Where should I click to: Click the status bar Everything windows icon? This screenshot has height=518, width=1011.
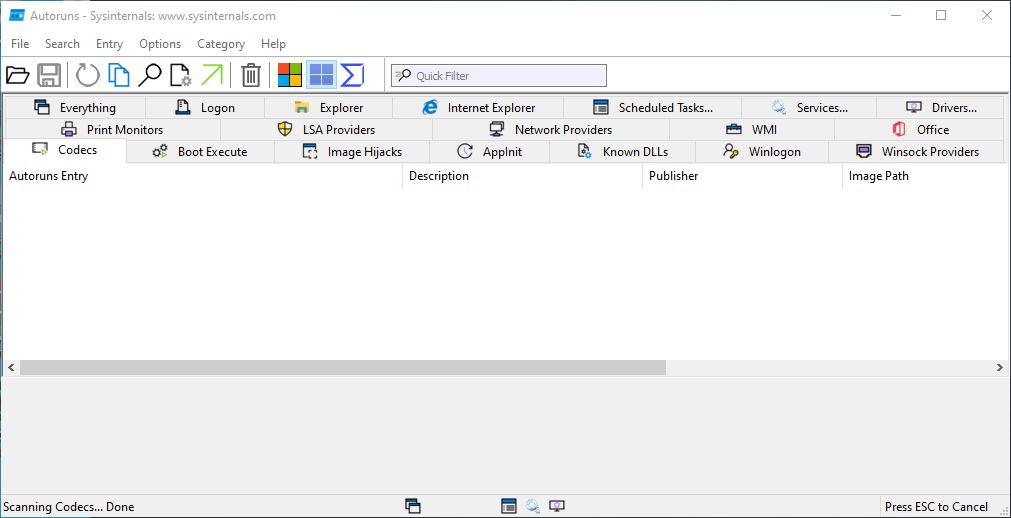coord(413,506)
